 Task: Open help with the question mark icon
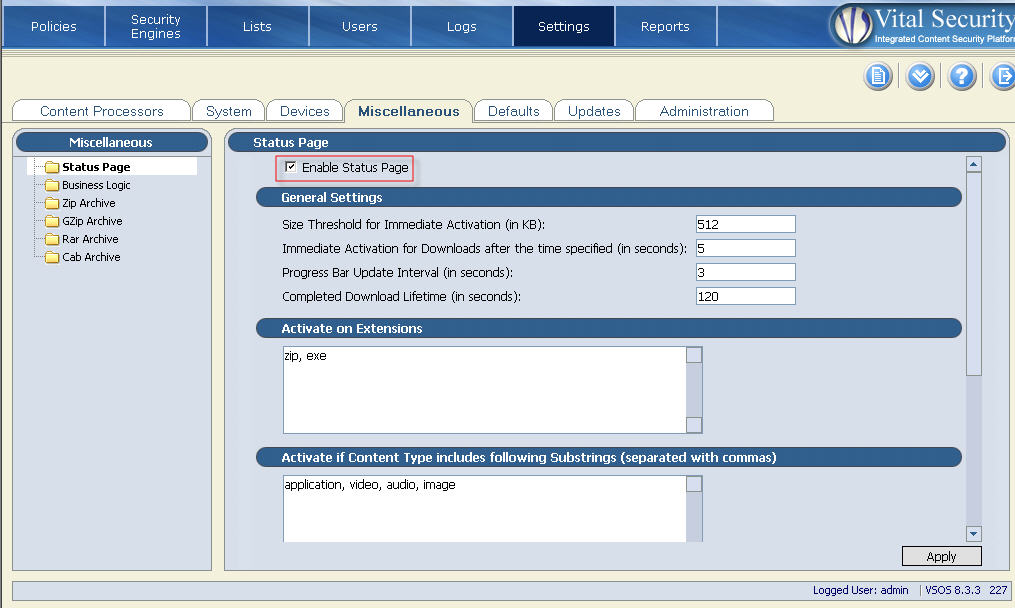coord(962,76)
